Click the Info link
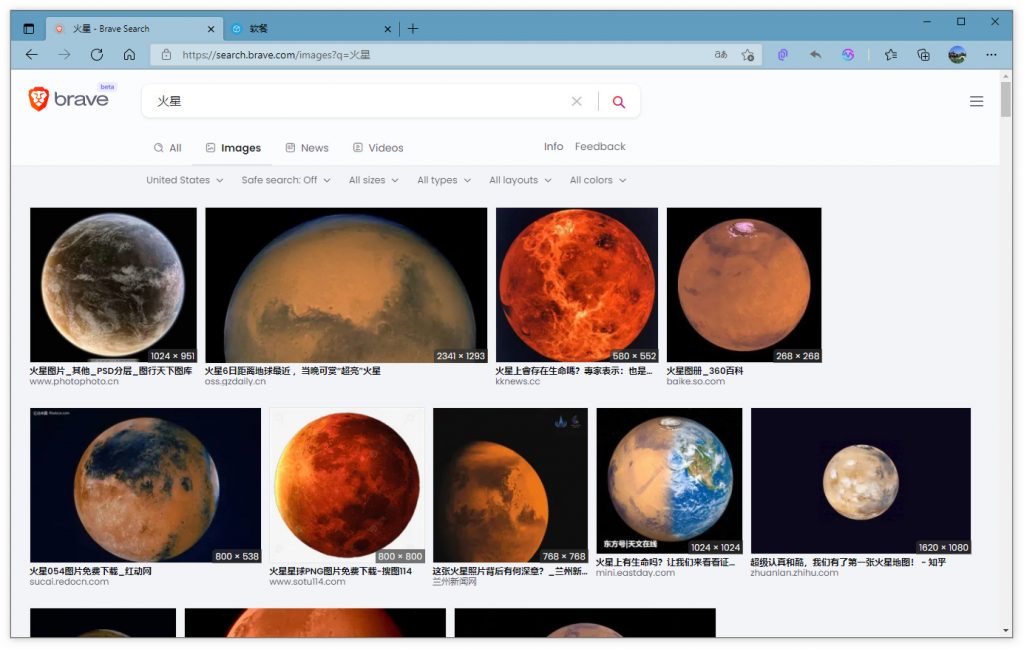The image size is (1024, 649). (x=553, y=146)
